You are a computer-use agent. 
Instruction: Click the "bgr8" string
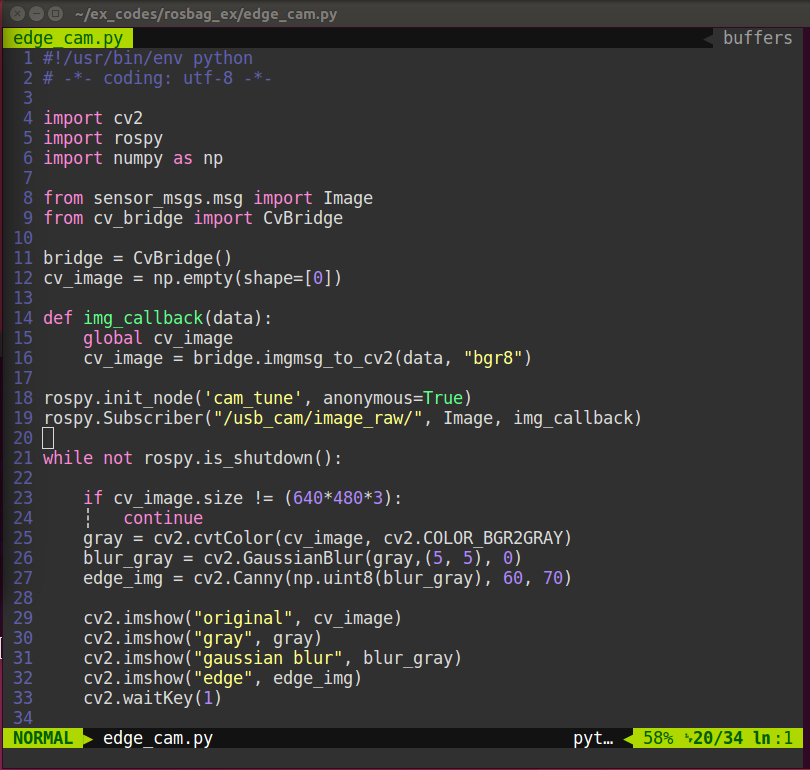click(x=493, y=358)
